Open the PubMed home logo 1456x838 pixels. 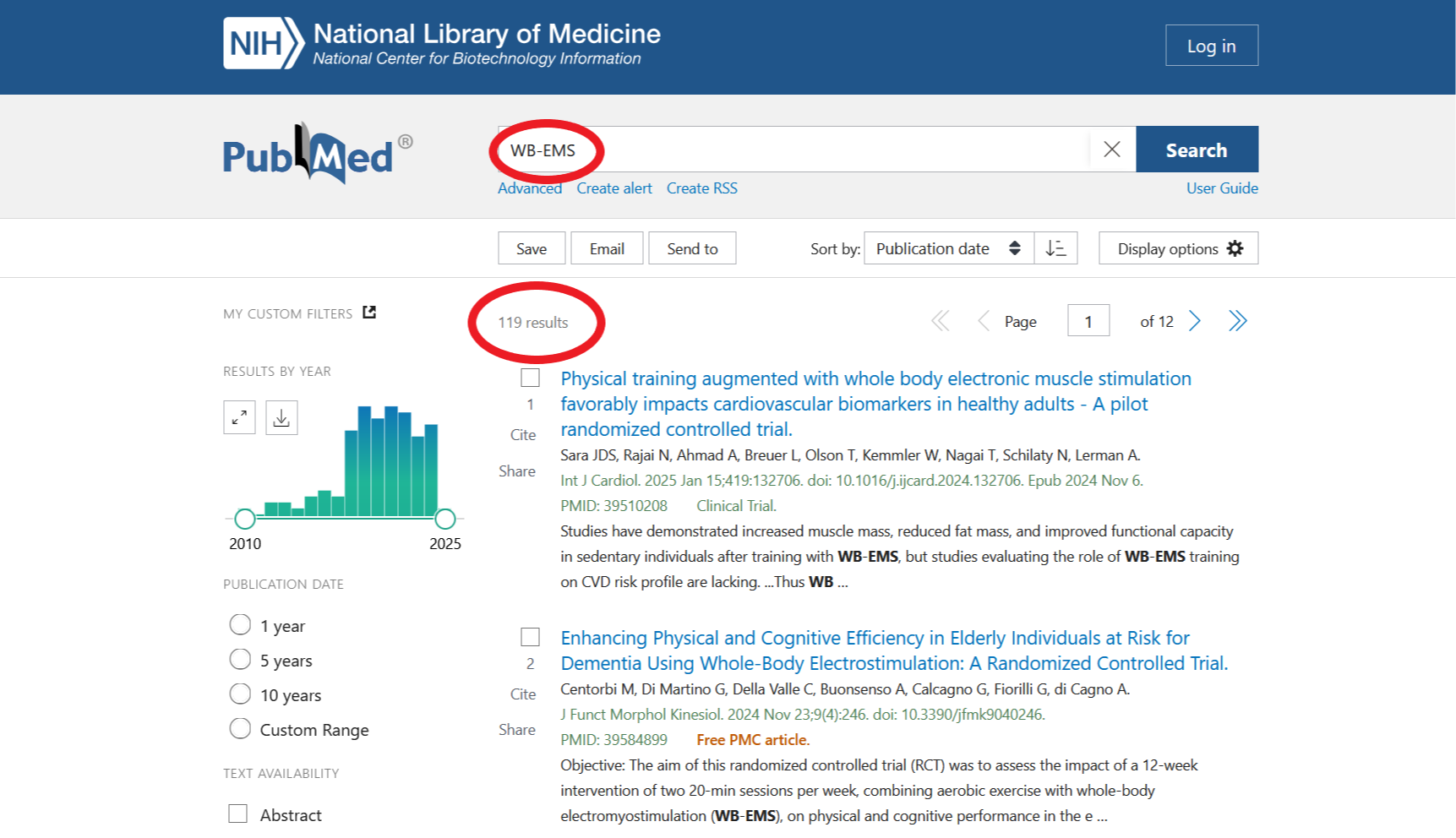pos(318,154)
